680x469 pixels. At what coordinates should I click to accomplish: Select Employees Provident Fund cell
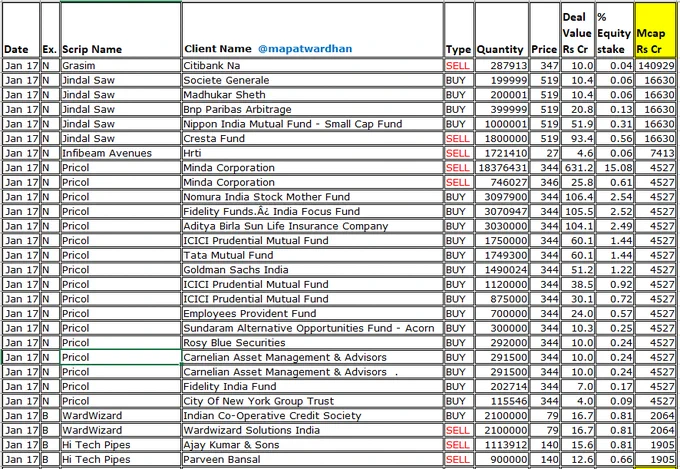tap(313, 314)
